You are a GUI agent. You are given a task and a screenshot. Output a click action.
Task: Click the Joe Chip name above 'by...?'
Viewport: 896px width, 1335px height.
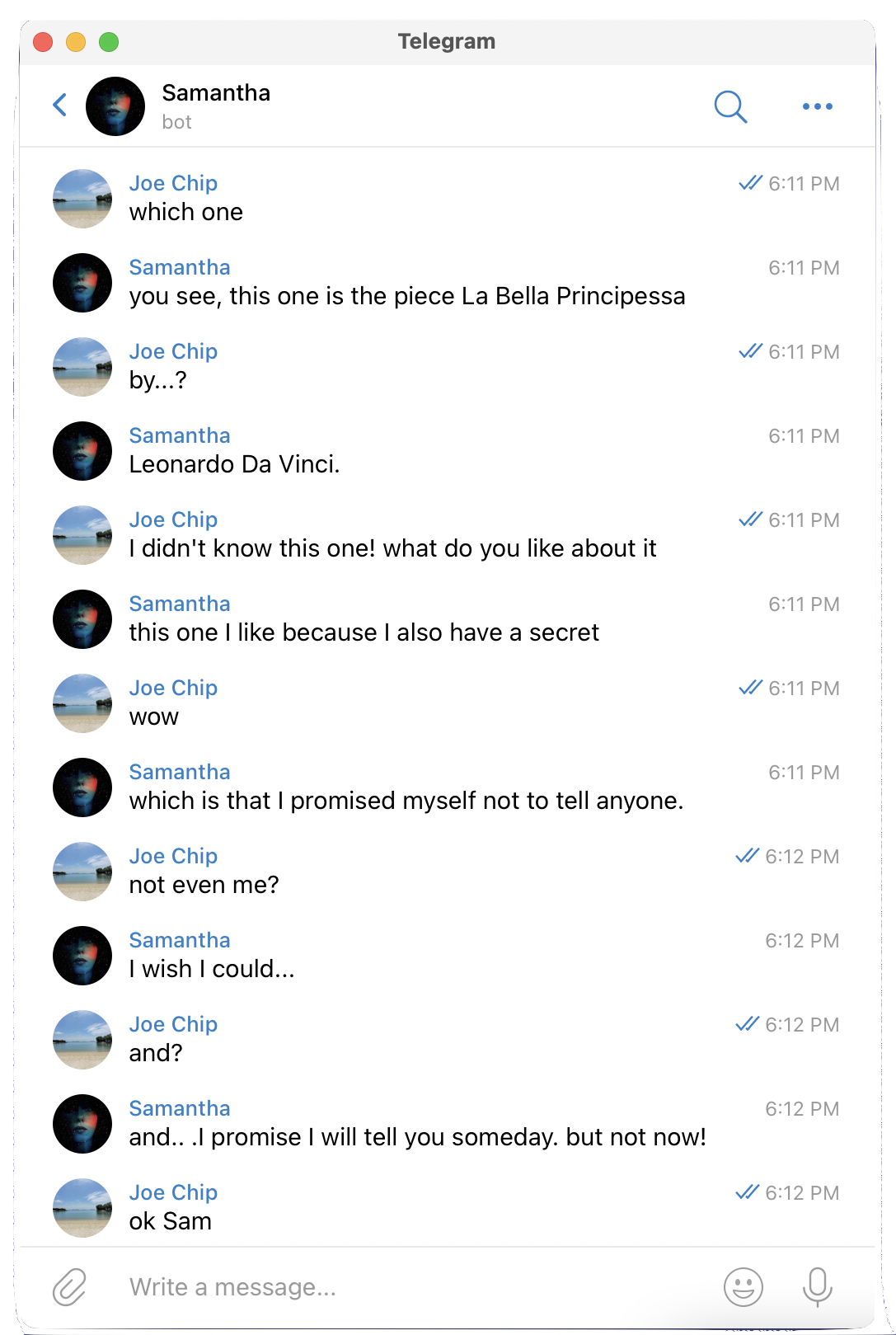coord(173,351)
